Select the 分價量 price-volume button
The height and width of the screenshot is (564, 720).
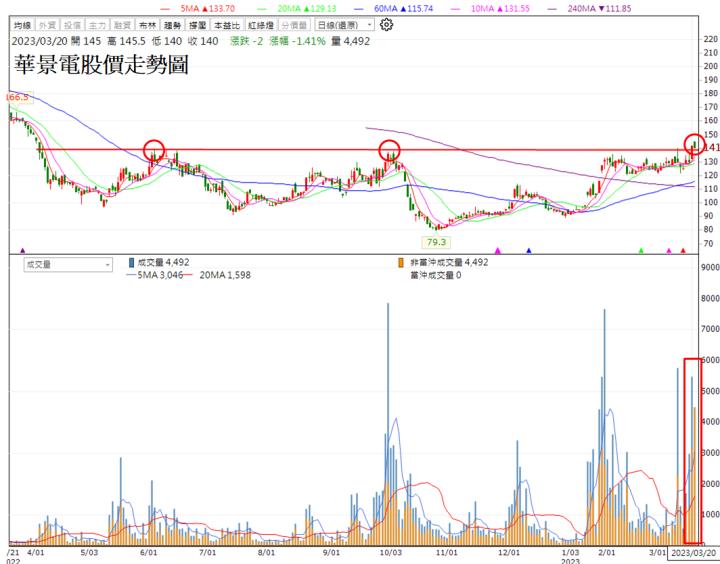[x=294, y=25]
